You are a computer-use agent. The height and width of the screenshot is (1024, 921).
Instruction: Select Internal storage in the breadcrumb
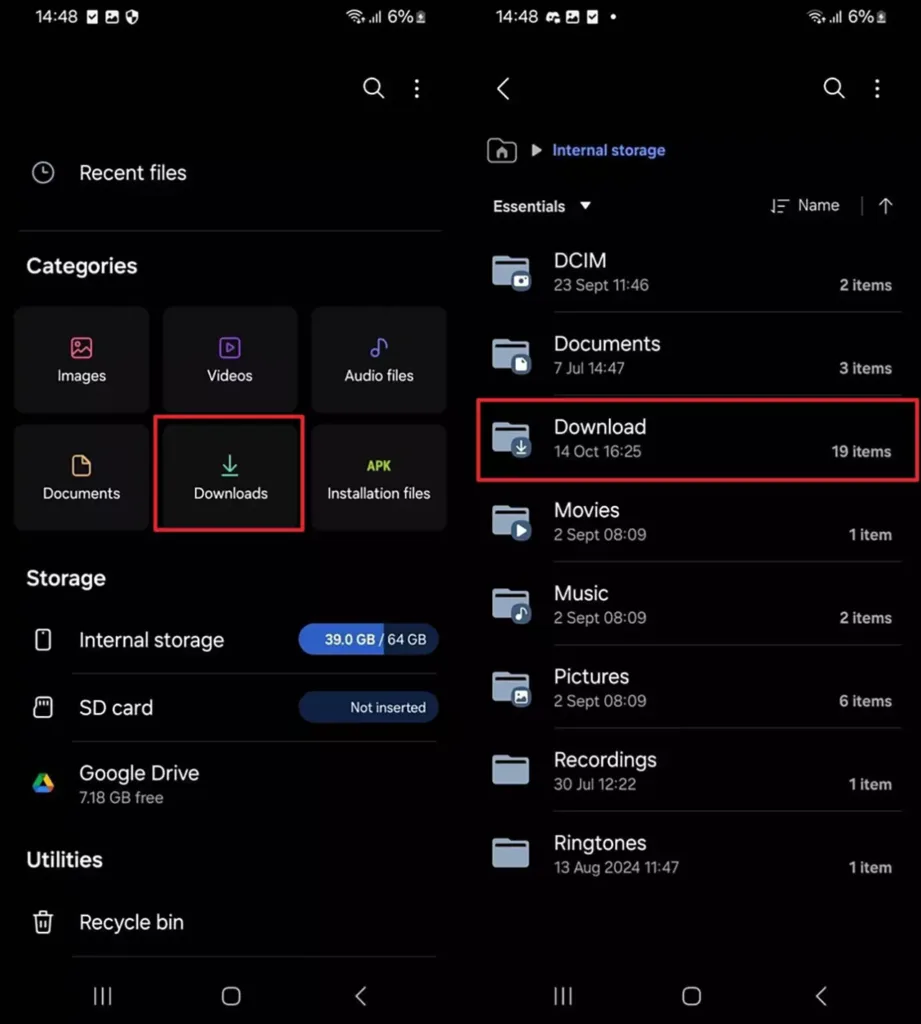[609, 150]
